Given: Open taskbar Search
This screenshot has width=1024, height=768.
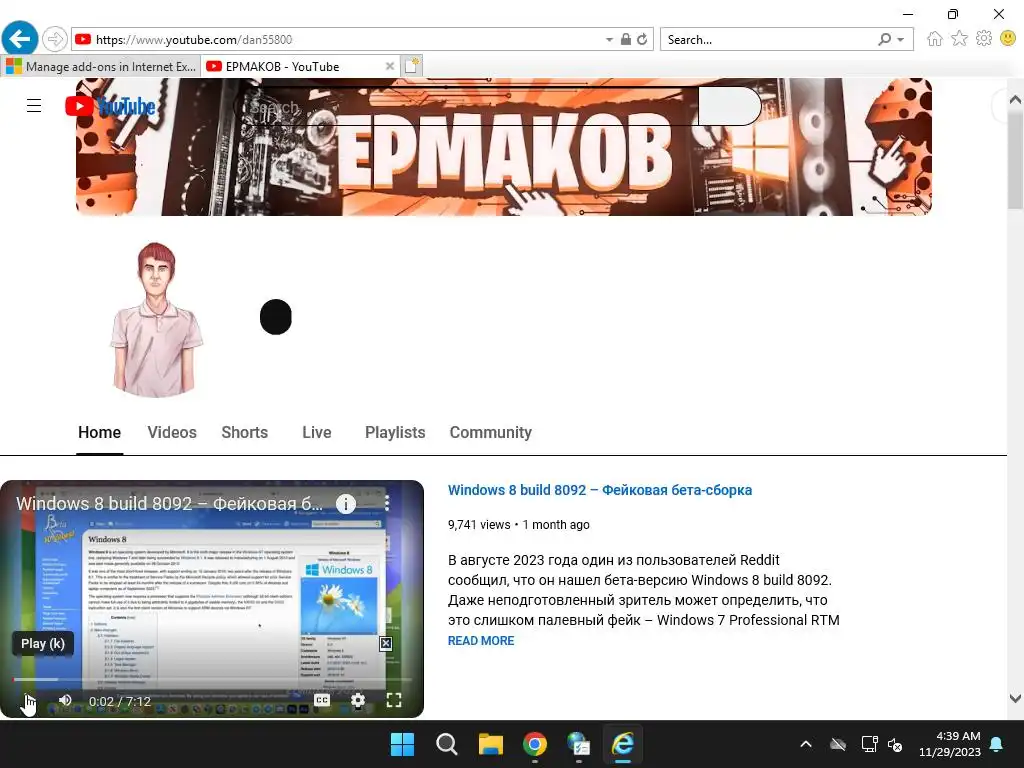Looking at the screenshot, I should (447, 744).
